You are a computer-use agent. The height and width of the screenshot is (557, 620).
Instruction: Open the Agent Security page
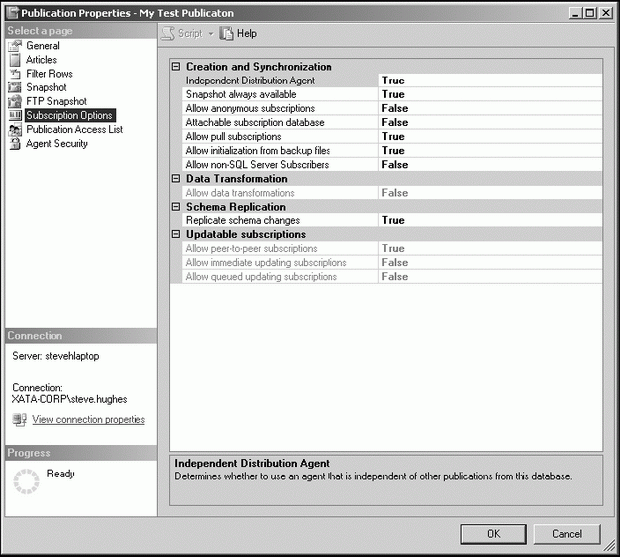(x=57, y=144)
